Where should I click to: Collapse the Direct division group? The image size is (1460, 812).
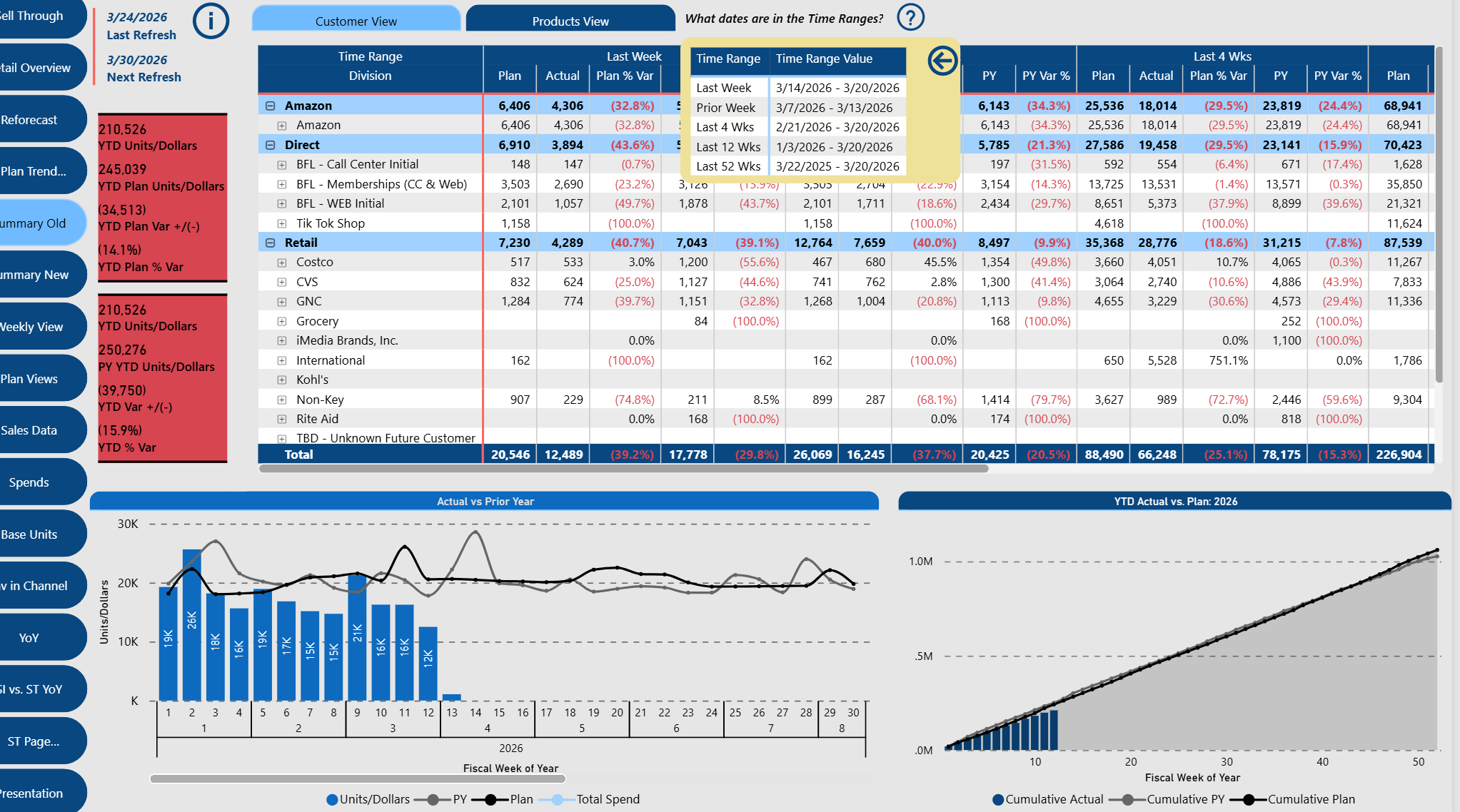[271, 145]
